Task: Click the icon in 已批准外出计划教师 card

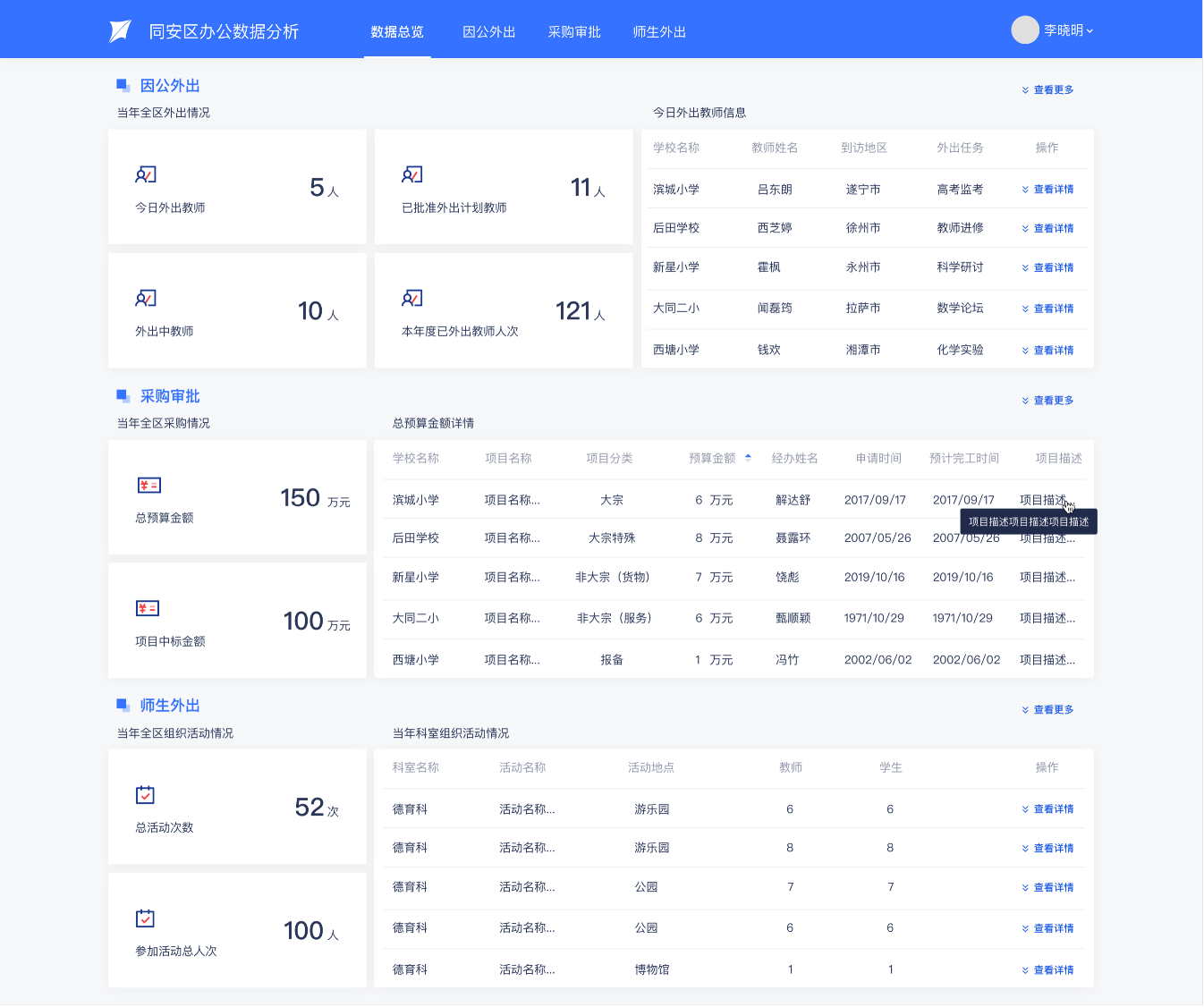Action: (x=412, y=175)
